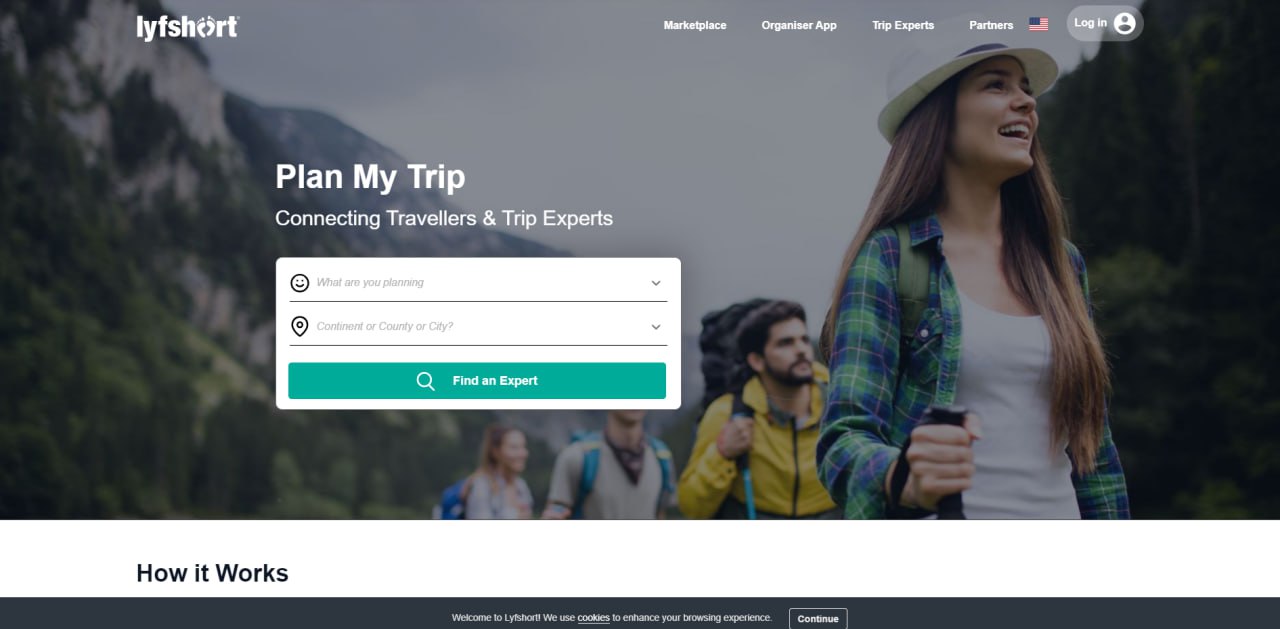
Task: Open the Trip Experts menu item
Action: click(903, 25)
